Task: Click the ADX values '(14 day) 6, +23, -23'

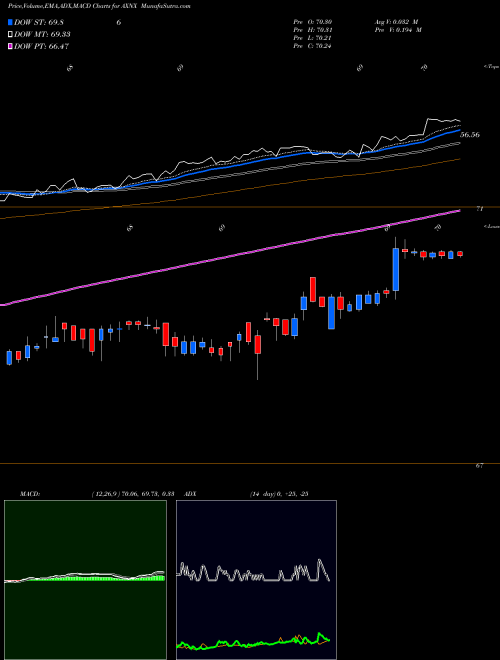Action: [x=279, y=494]
